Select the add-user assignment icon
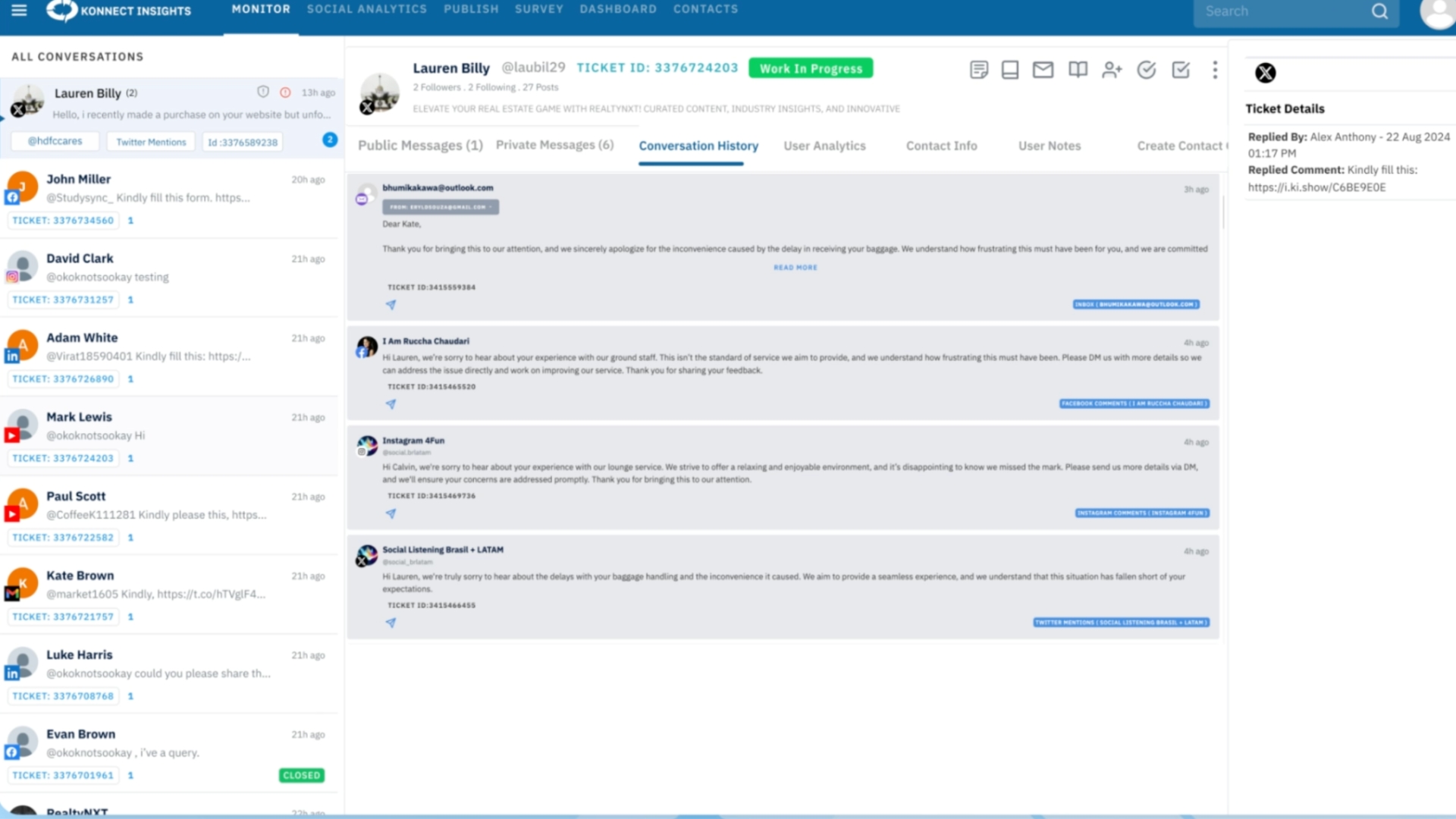The width and height of the screenshot is (1456, 819). point(1112,70)
